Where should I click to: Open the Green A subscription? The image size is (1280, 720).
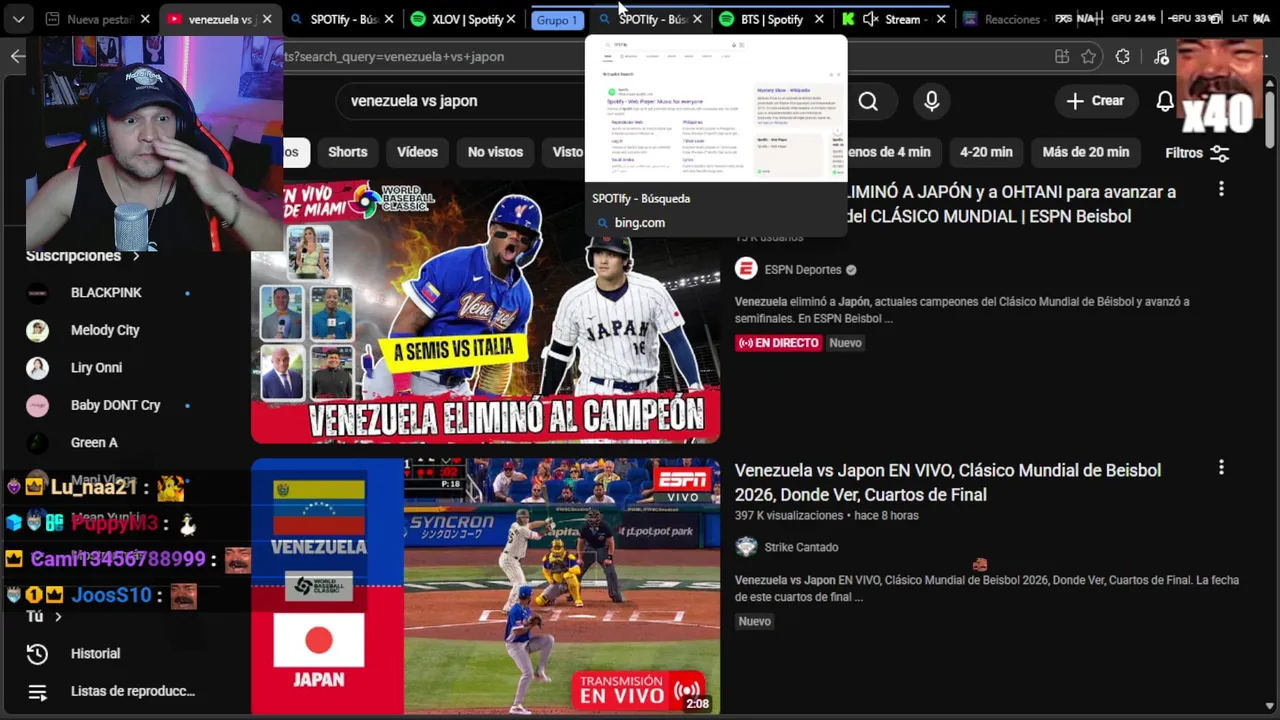click(x=94, y=443)
